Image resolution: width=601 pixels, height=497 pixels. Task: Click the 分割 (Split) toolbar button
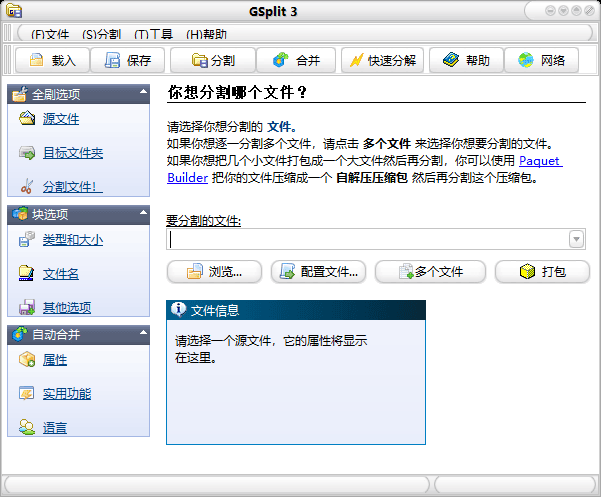[213, 60]
